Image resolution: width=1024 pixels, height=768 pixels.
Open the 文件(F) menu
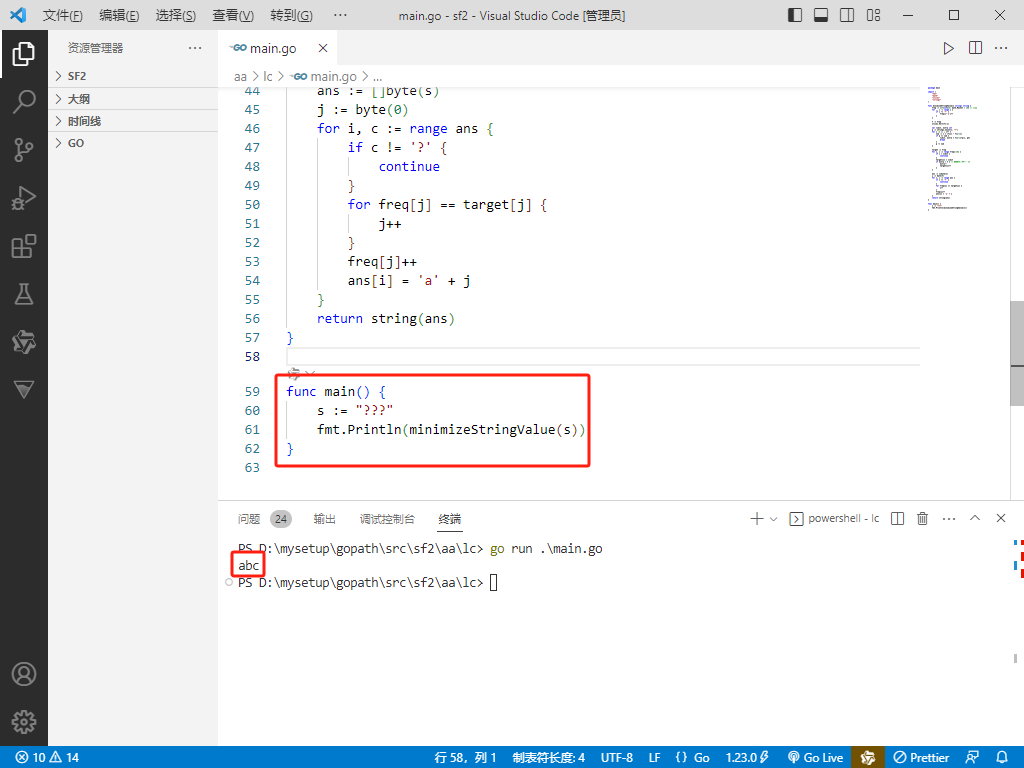point(63,15)
